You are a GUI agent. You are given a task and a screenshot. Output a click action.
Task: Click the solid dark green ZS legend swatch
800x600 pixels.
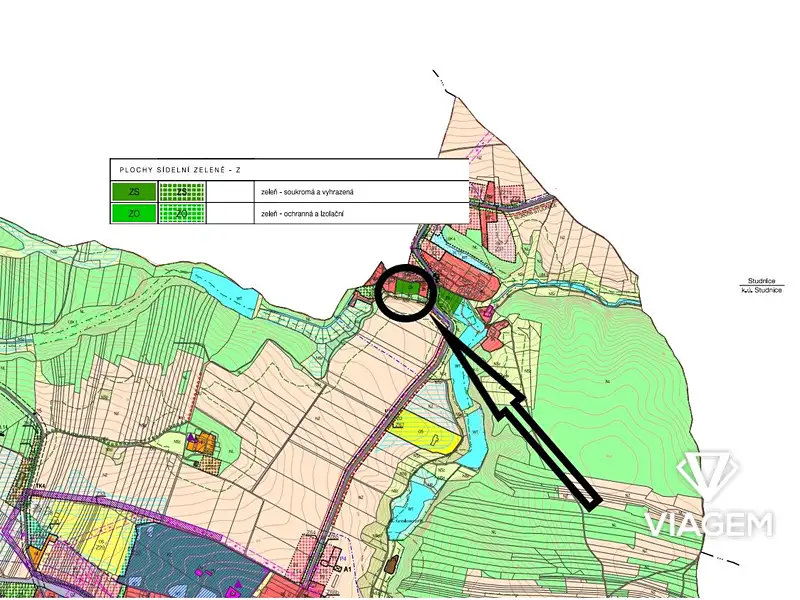pos(134,192)
